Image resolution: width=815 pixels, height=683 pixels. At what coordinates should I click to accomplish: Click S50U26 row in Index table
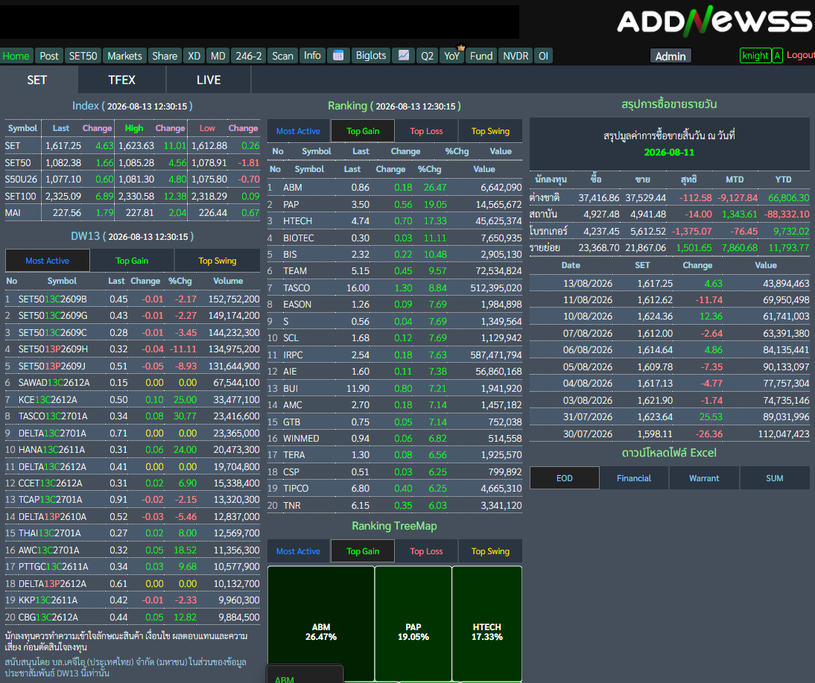(133, 179)
